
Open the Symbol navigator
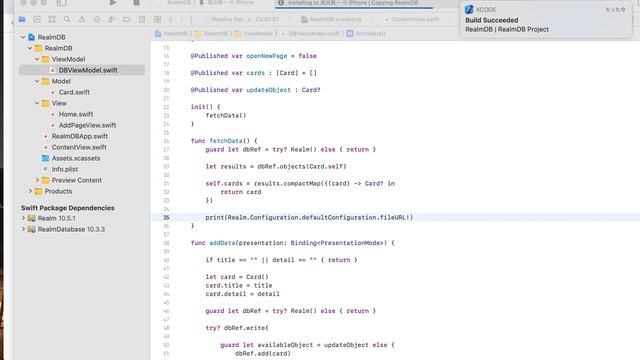[52, 19]
